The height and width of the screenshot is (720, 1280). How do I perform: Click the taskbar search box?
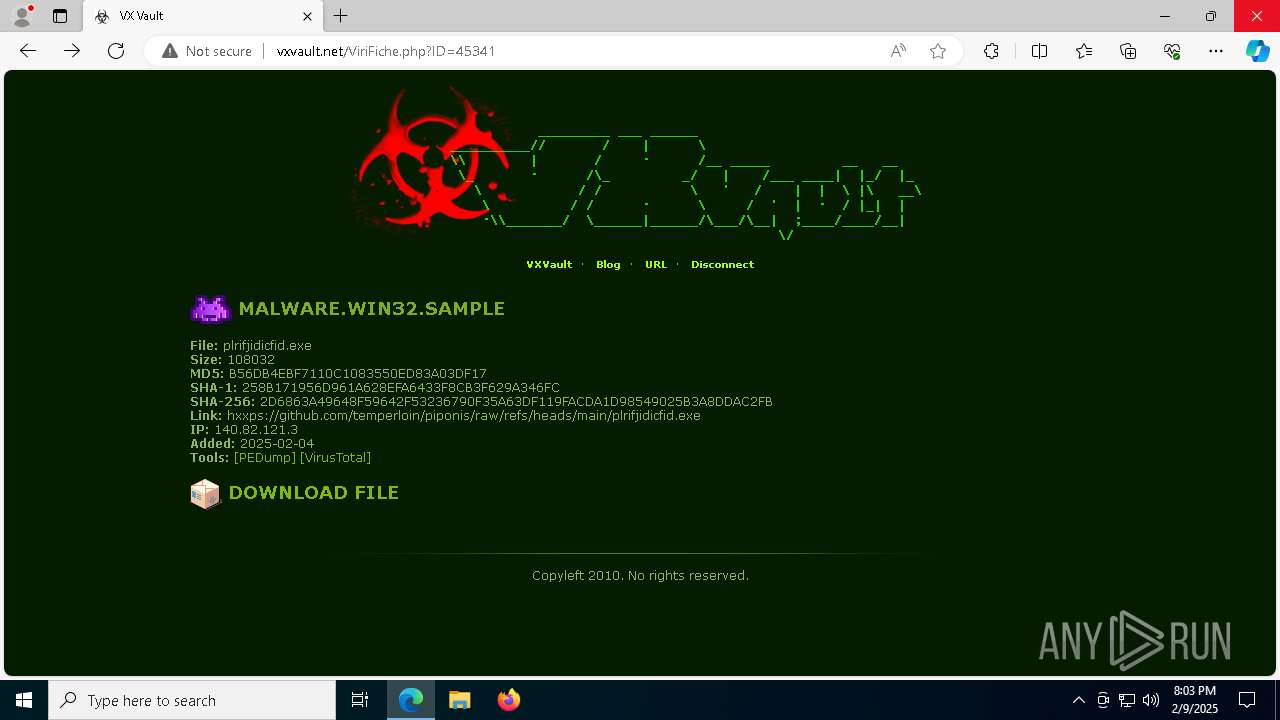pyautogui.click(x=192, y=700)
